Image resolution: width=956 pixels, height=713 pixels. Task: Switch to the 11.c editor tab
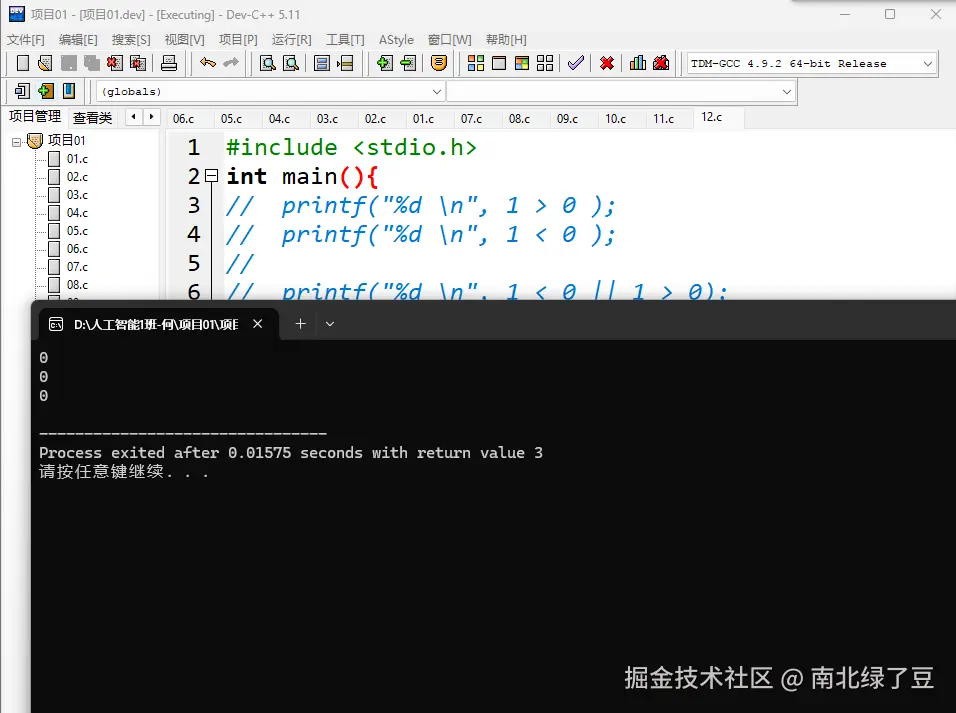[x=663, y=118]
